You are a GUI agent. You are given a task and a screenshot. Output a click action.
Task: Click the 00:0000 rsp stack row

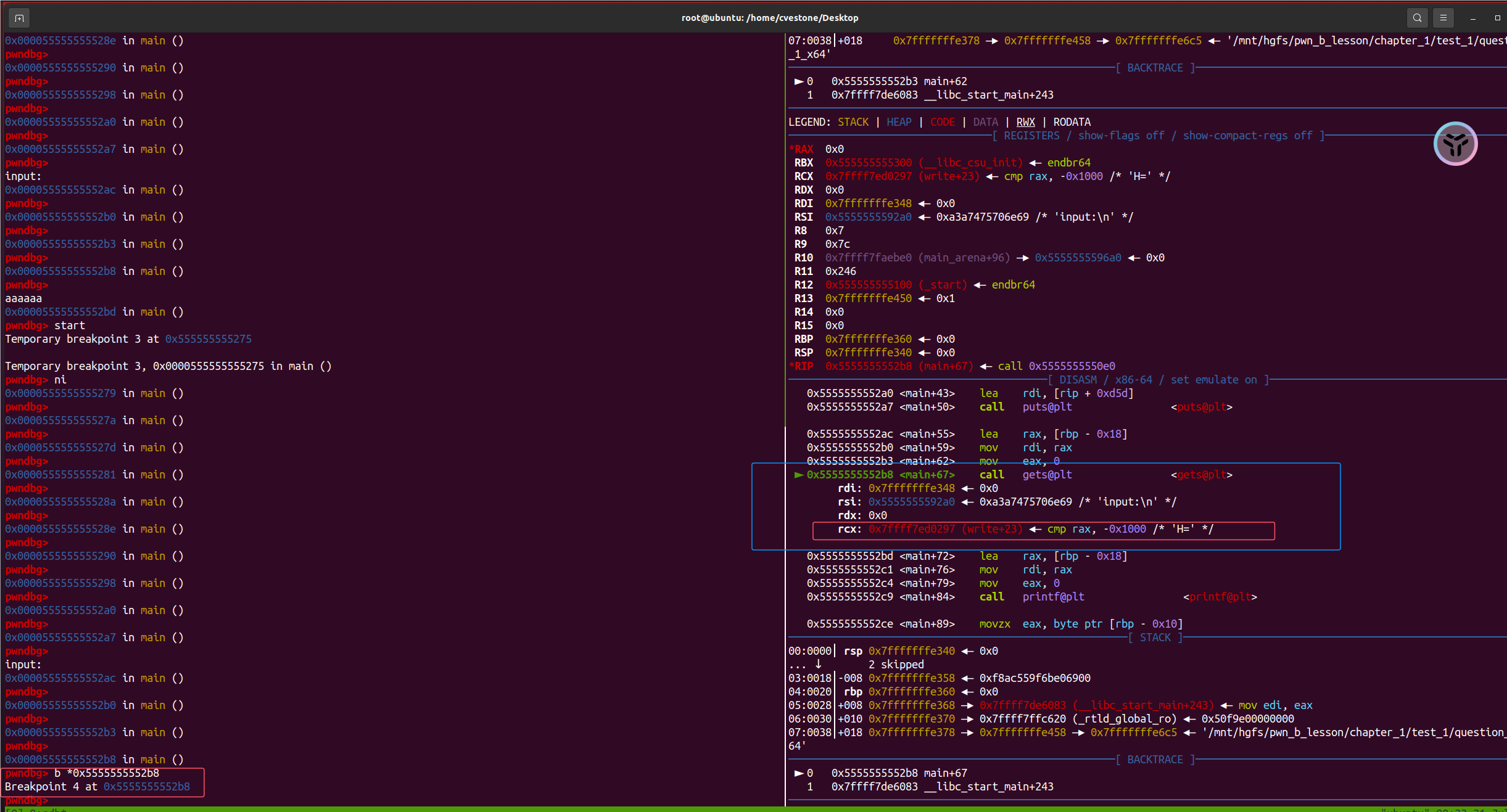(x=893, y=651)
